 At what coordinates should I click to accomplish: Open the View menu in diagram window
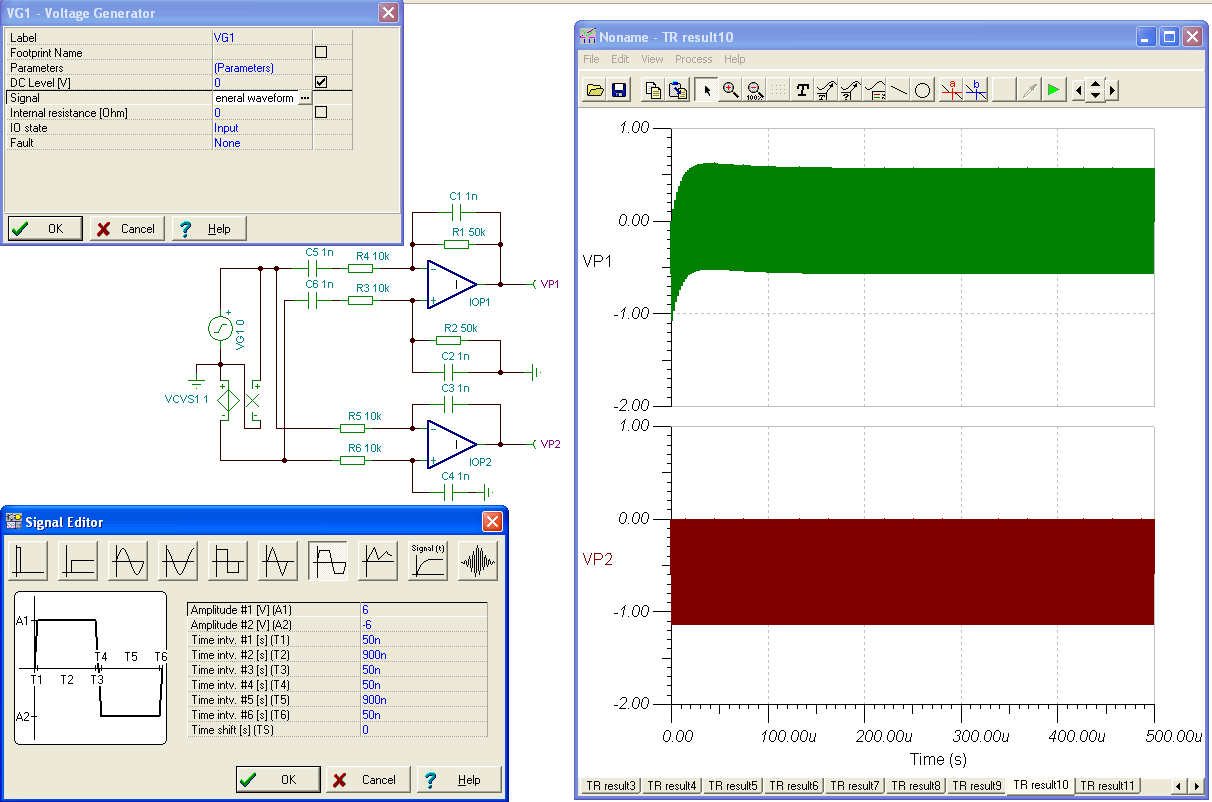[x=652, y=59]
